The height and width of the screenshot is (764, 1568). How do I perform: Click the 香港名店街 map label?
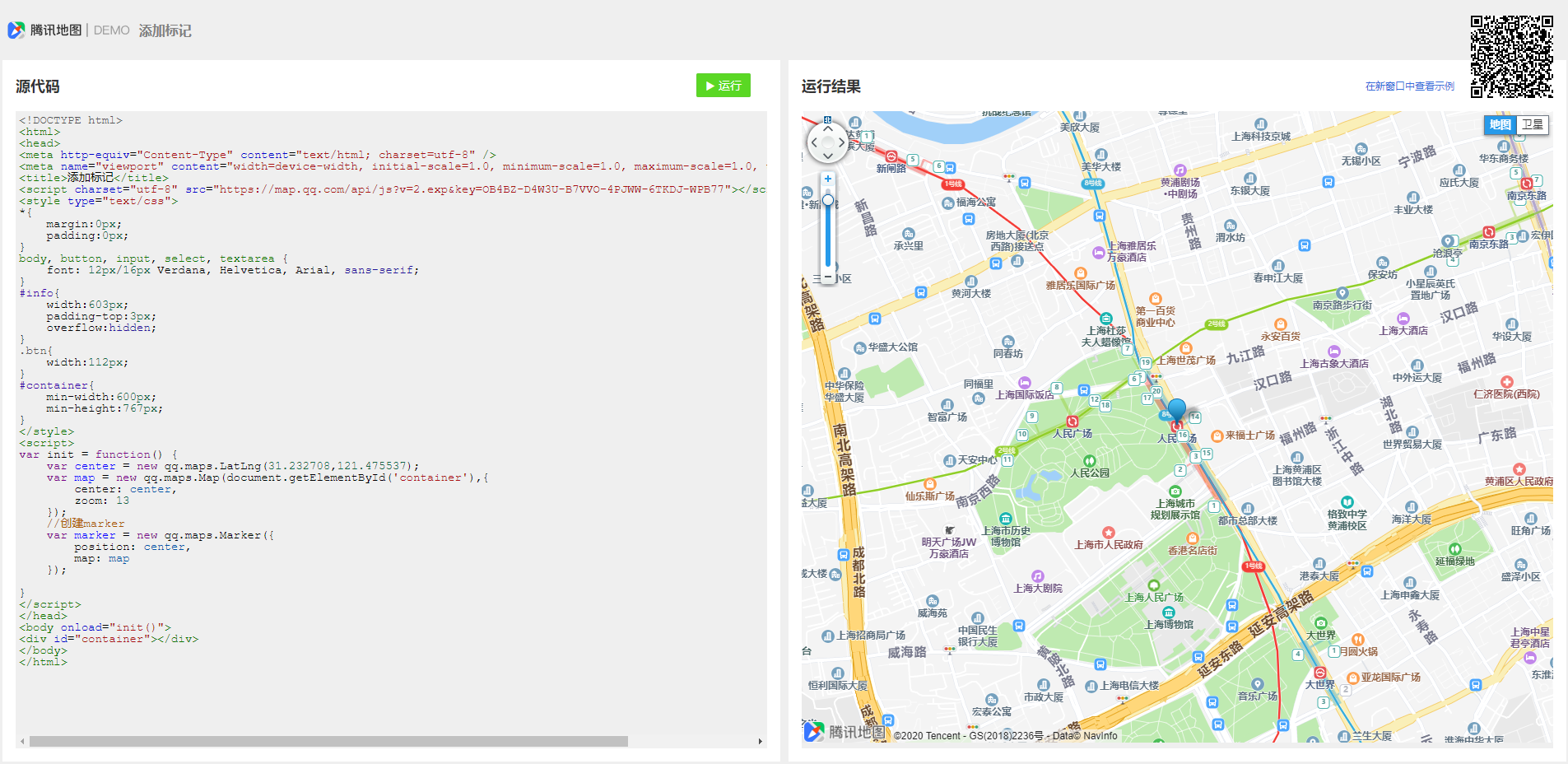coord(1193,551)
